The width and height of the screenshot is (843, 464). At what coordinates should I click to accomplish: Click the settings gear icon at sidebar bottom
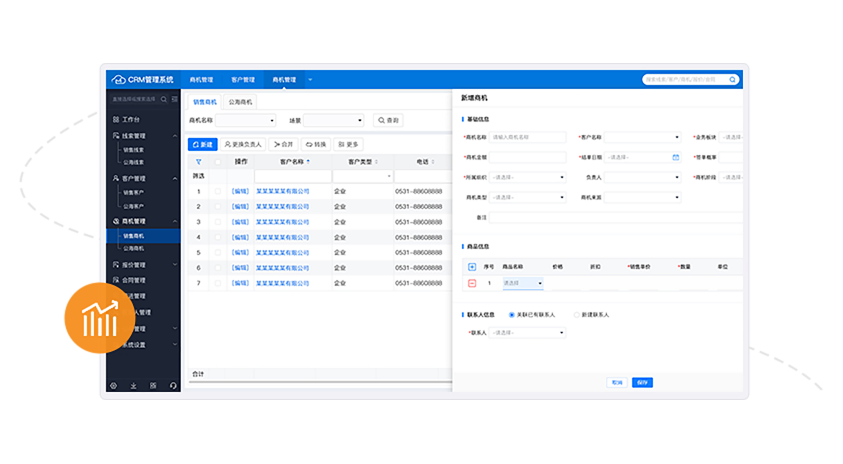[113, 385]
